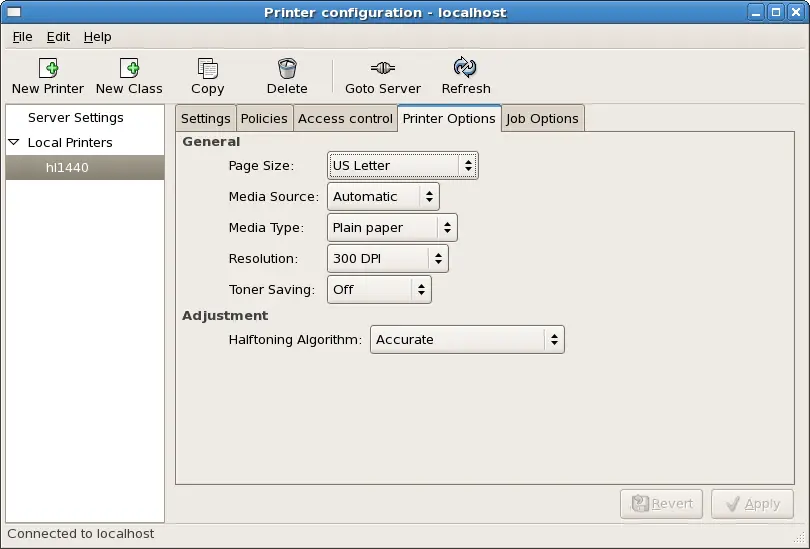Image resolution: width=810 pixels, height=549 pixels.
Task: Open the Page Size dropdown
Action: point(402,166)
